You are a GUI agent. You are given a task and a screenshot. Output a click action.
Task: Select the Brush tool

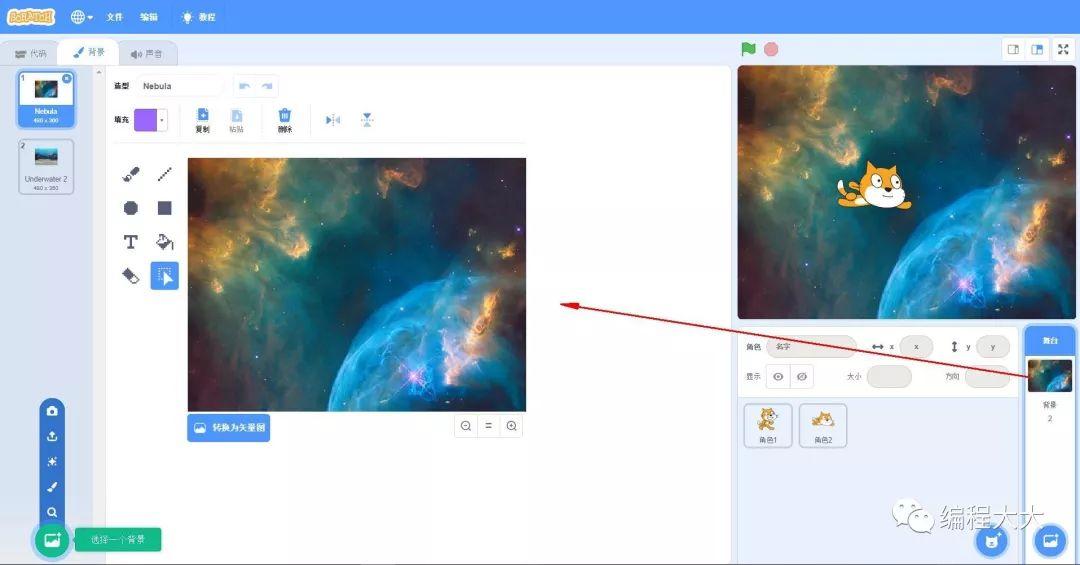pos(131,174)
